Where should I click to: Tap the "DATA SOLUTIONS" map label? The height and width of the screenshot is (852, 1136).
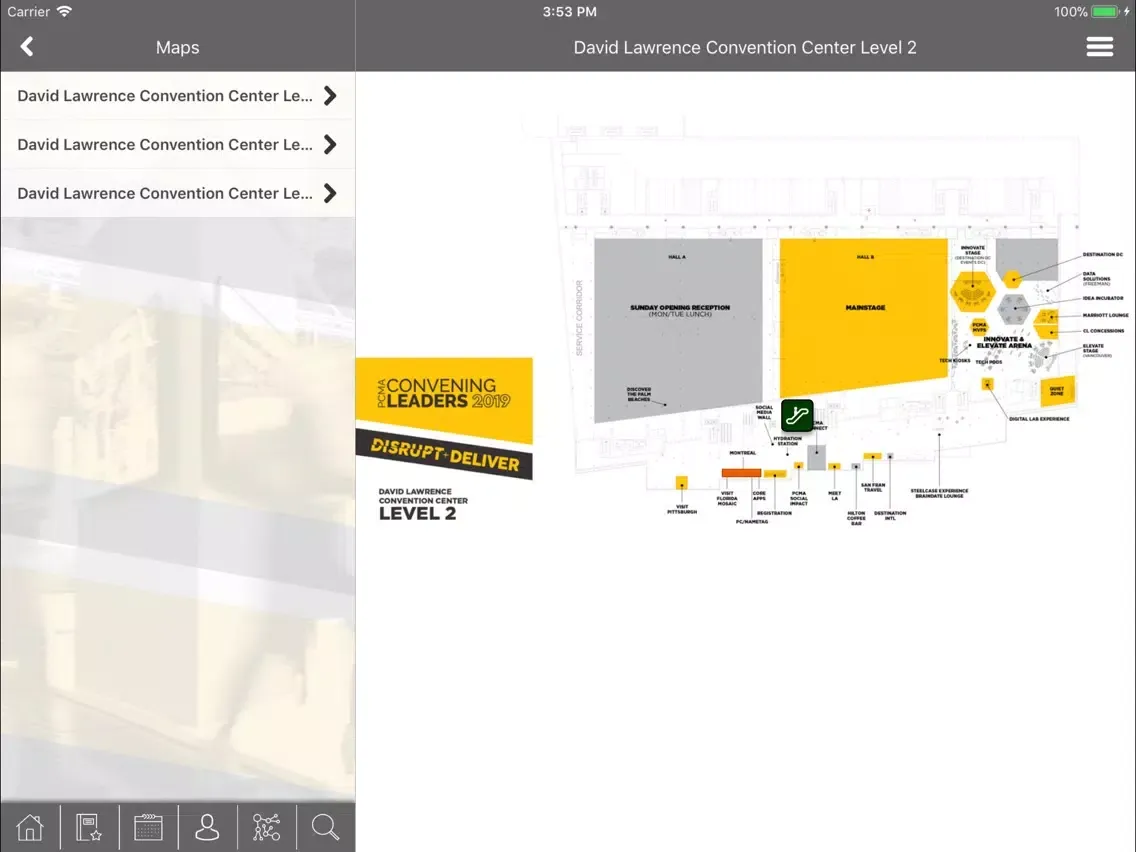click(x=1096, y=277)
